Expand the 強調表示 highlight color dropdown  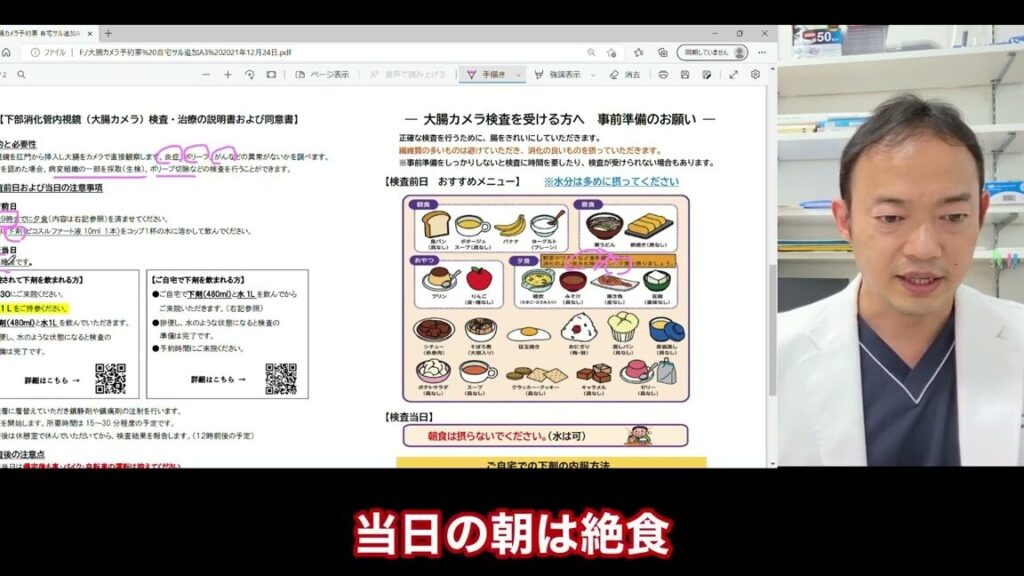tap(591, 74)
